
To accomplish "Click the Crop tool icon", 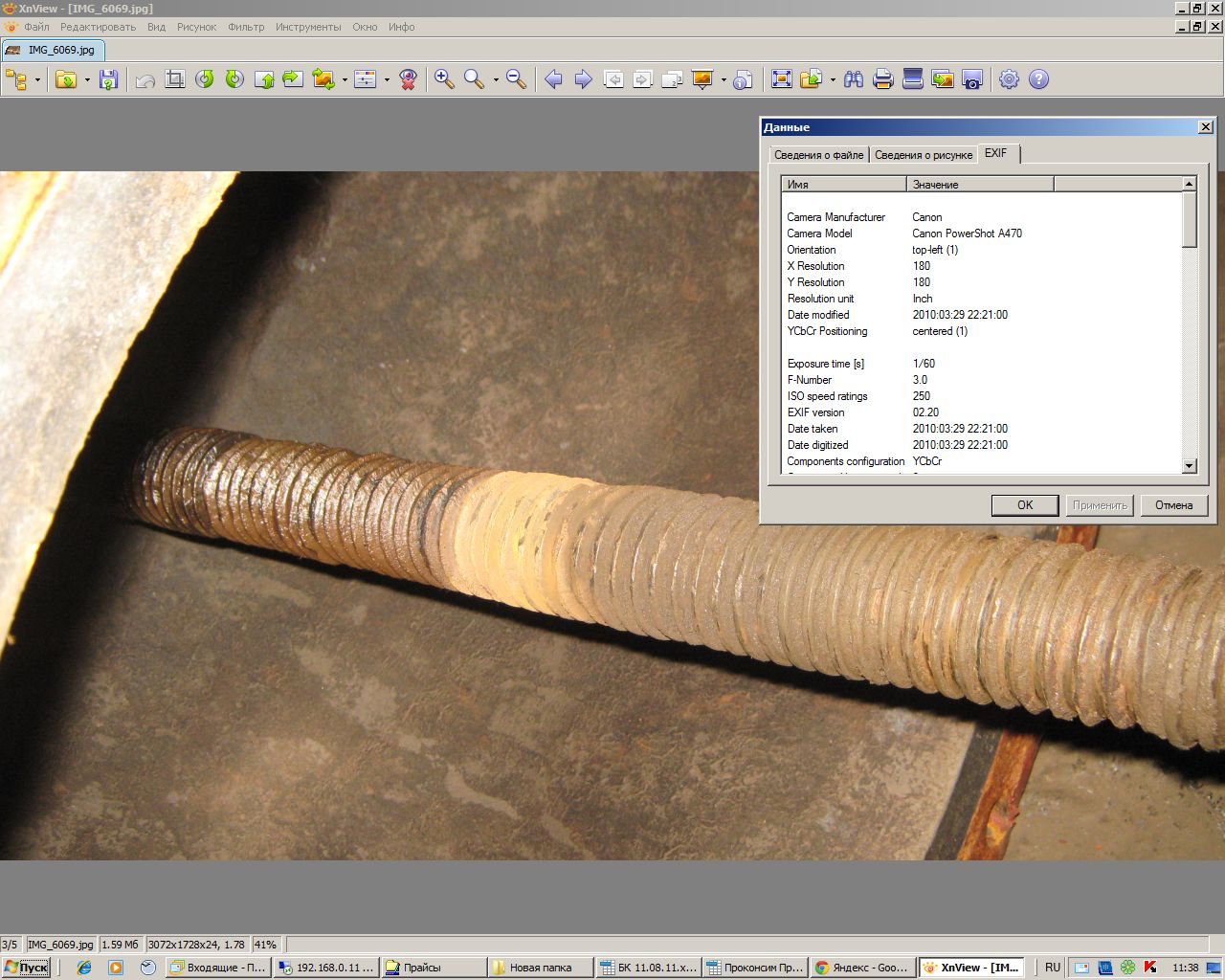I will pos(174,79).
